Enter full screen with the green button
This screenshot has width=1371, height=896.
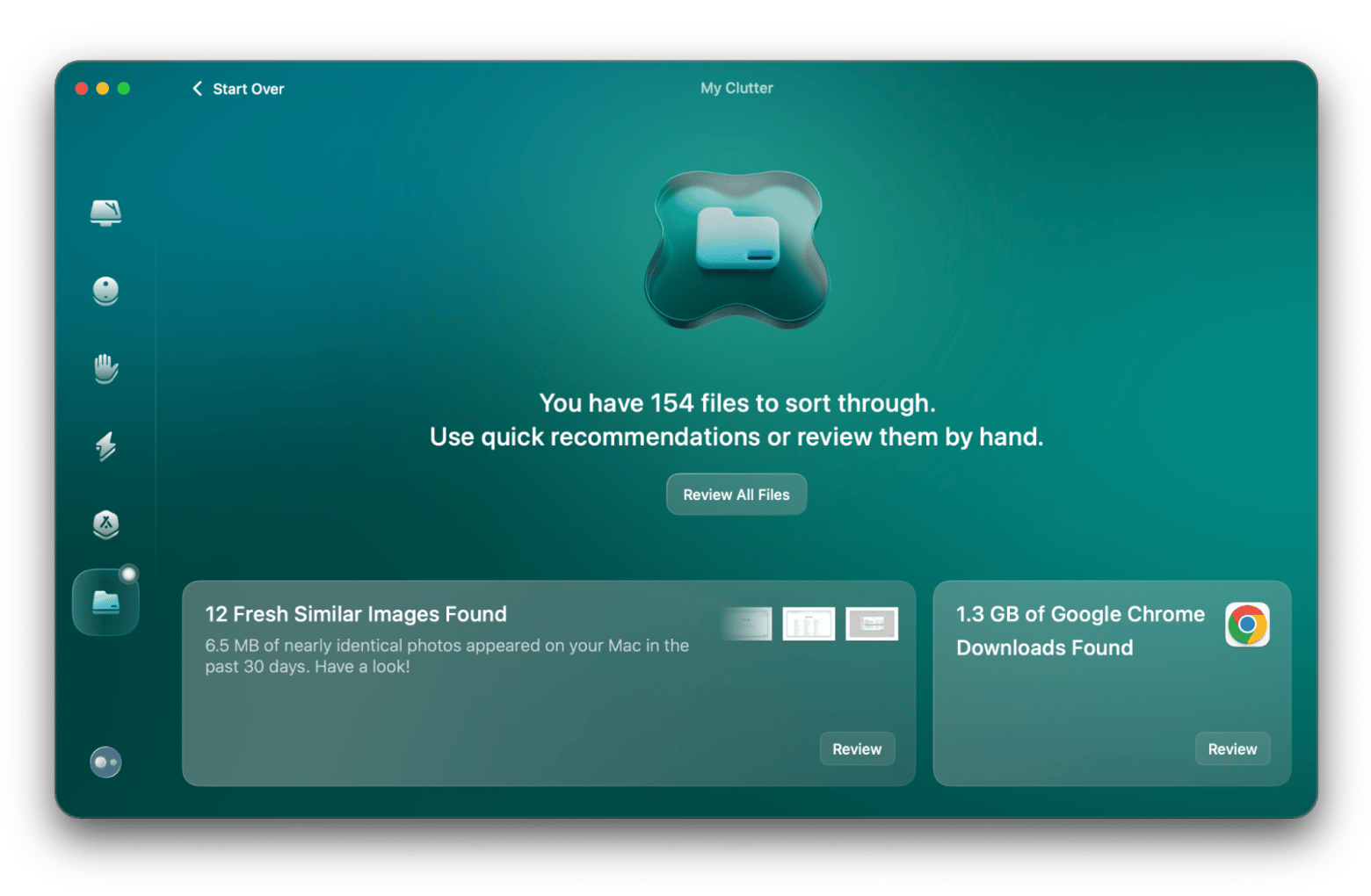point(124,89)
